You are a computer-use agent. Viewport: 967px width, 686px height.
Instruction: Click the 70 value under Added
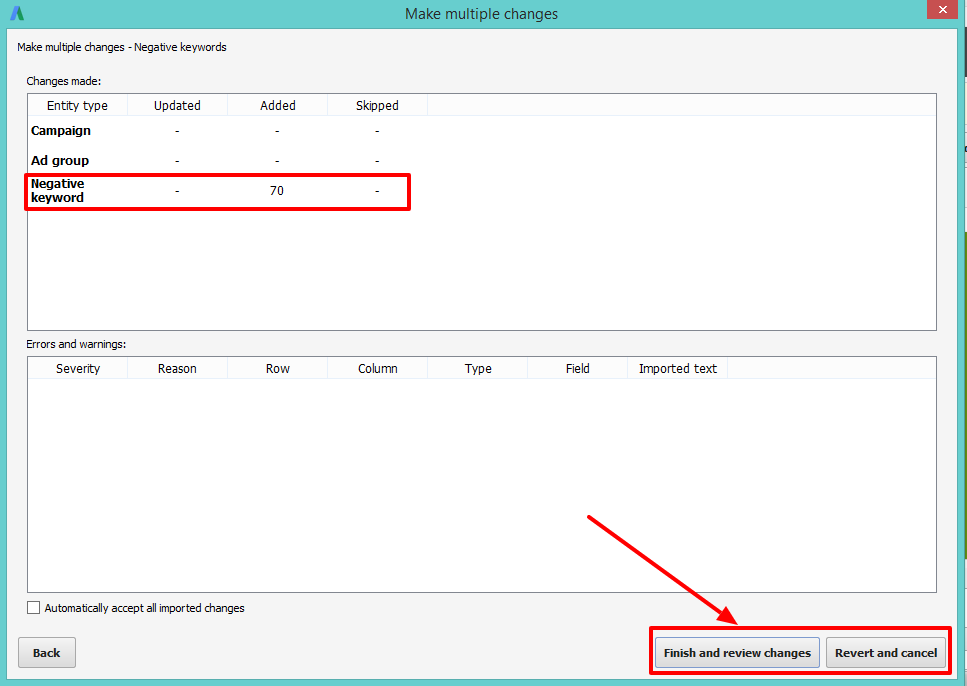pyautogui.click(x=277, y=191)
